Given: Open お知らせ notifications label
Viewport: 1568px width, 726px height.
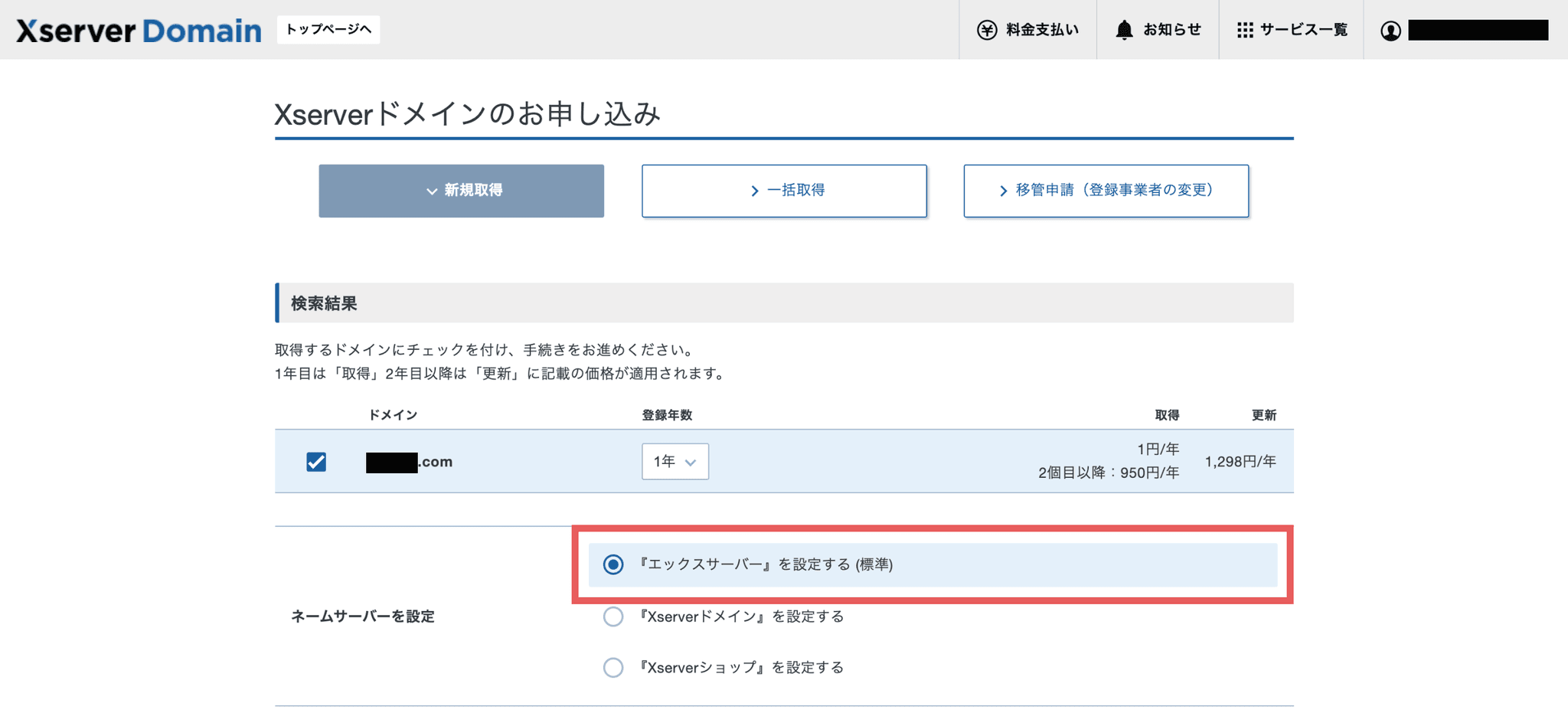Looking at the screenshot, I should [1172, 30].
